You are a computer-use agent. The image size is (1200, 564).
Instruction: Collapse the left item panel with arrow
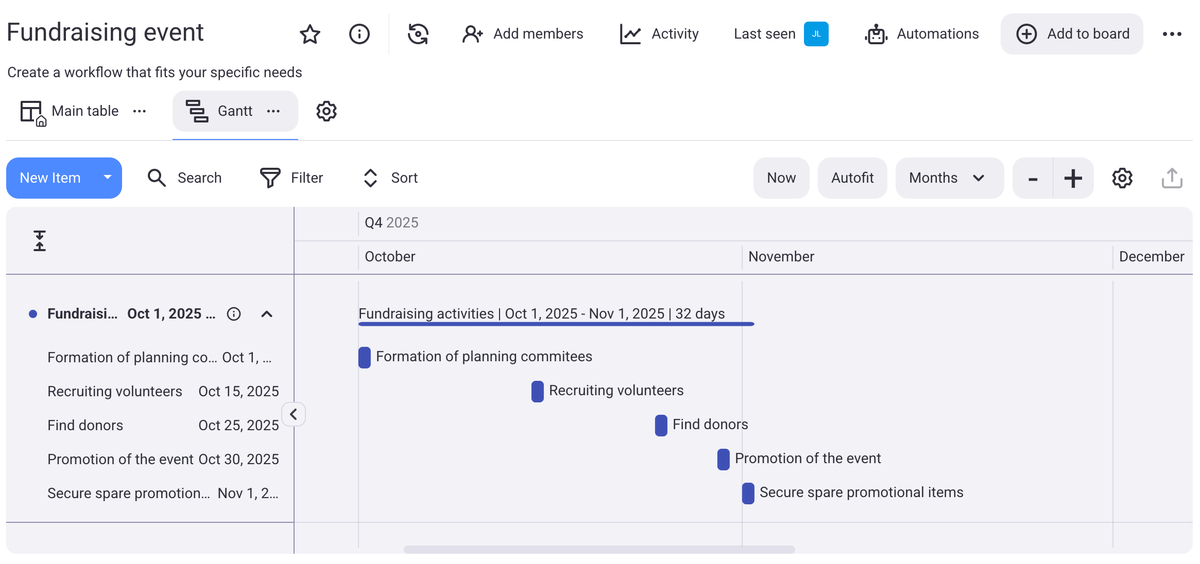[293, 414]
